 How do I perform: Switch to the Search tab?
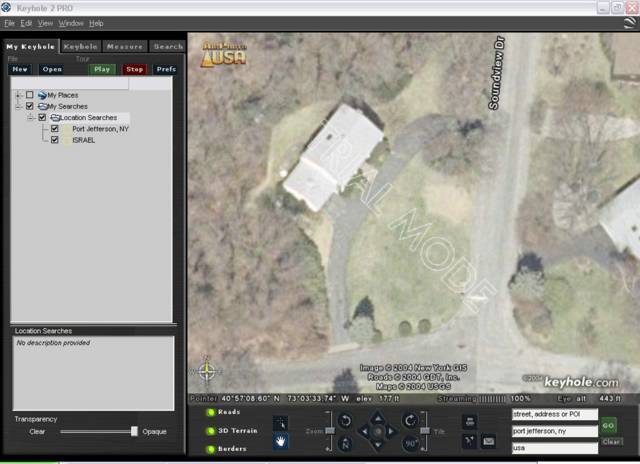click(x=168, y=47)
